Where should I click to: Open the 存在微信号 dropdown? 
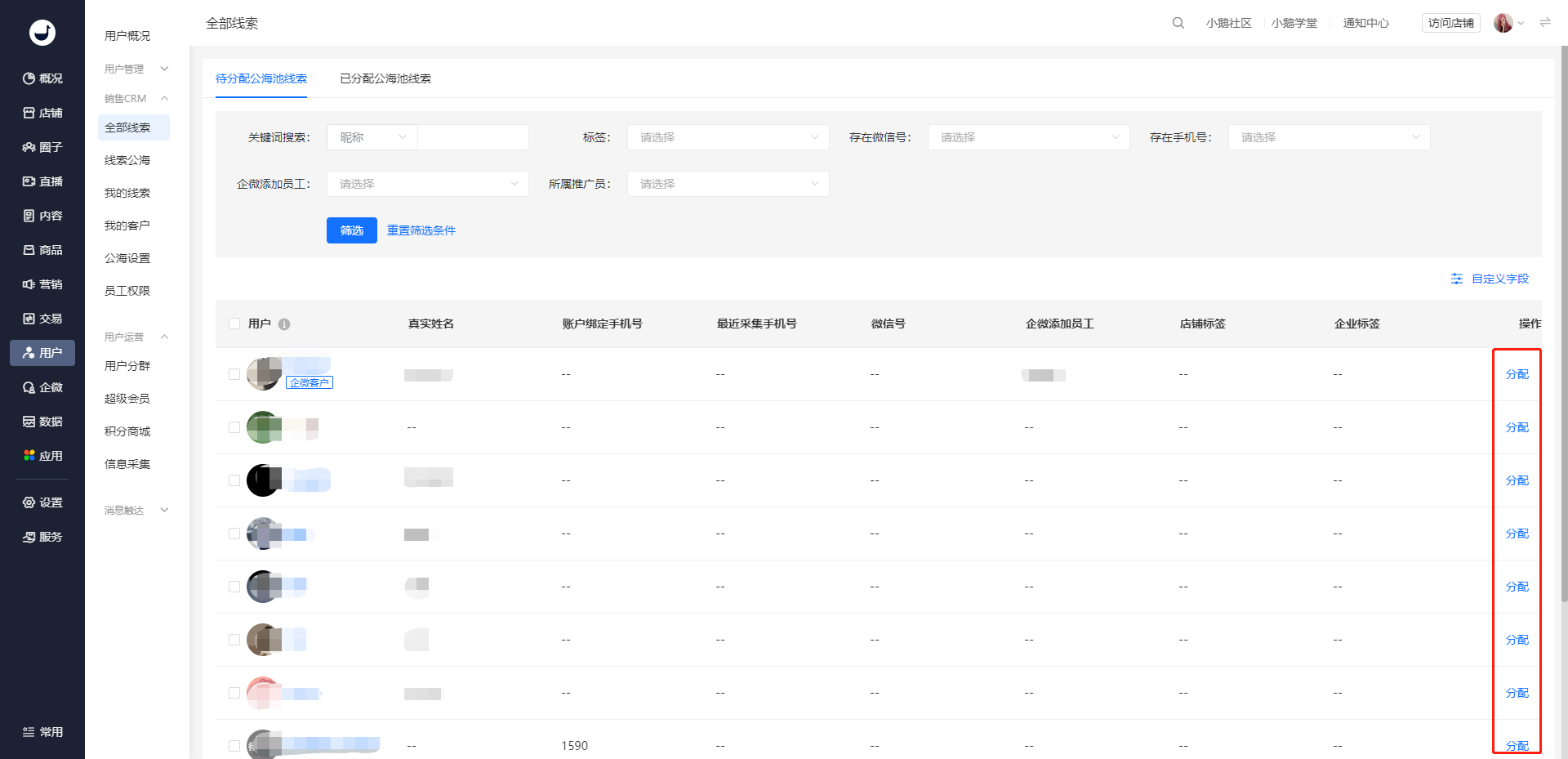click(1029, 137)
